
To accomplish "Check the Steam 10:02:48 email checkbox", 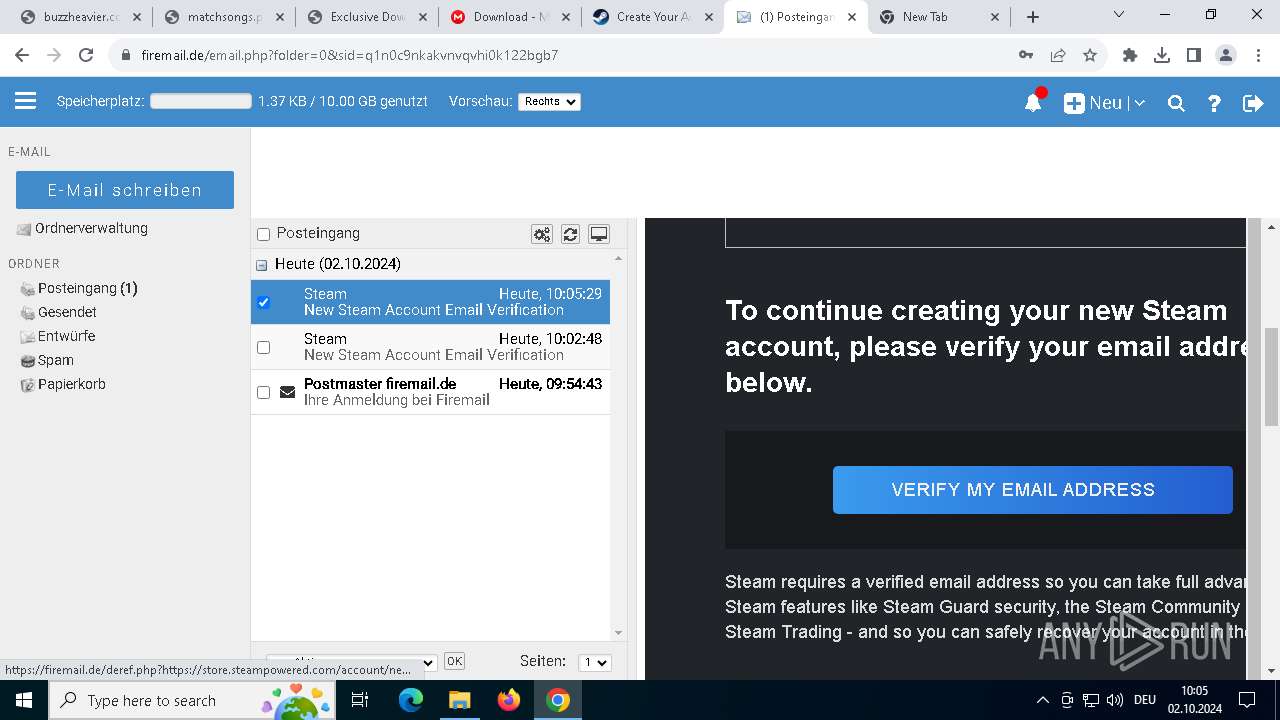I will 264,347.
